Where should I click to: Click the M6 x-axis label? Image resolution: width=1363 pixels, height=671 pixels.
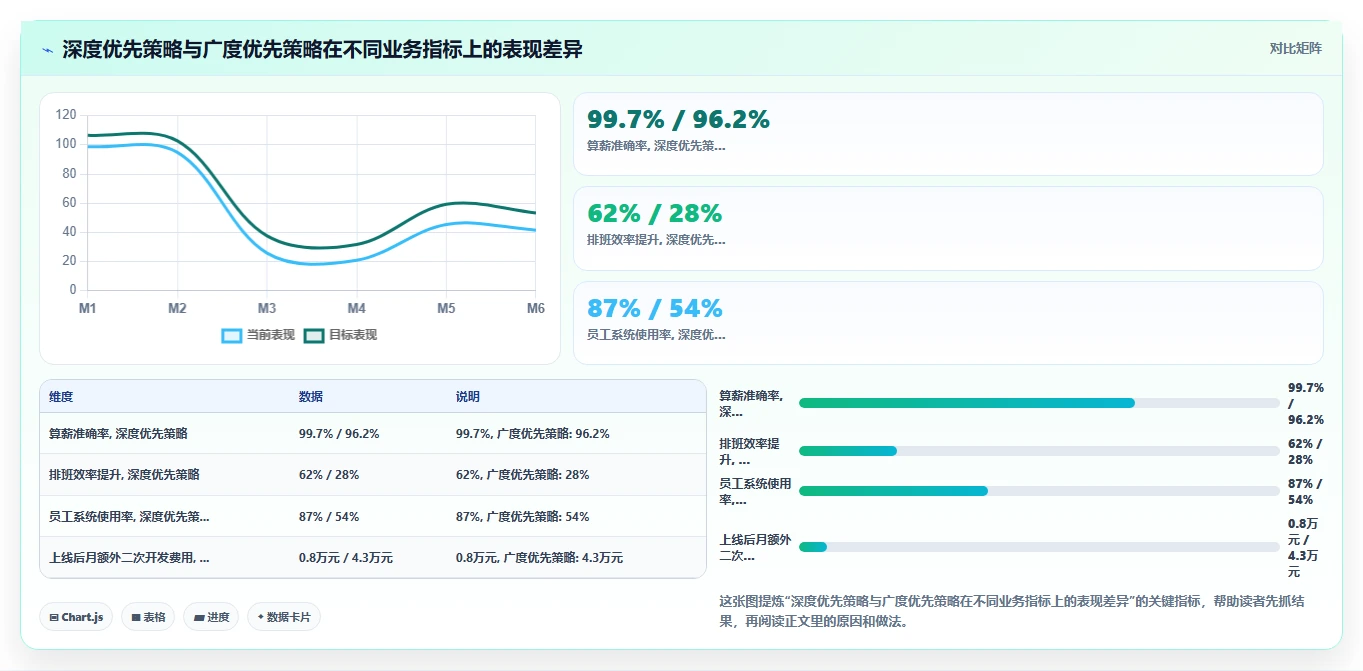(536, 308)
